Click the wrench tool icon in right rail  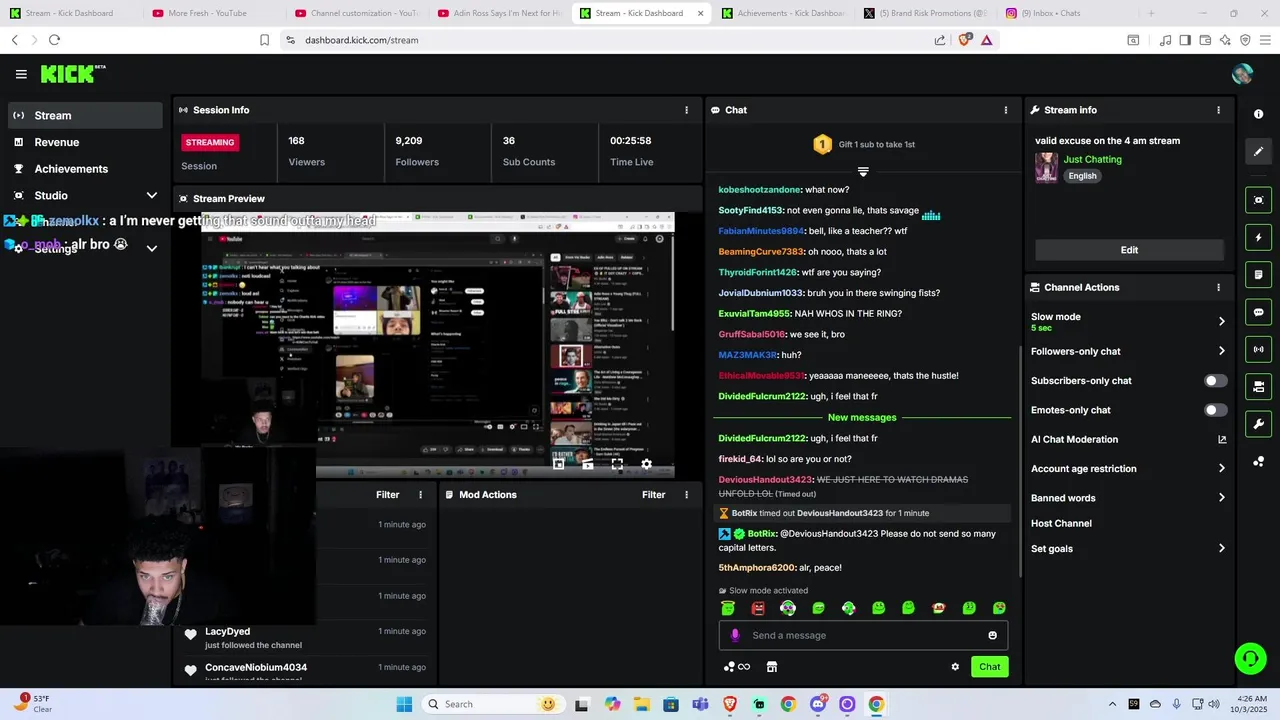click(x=1258, y=424)
